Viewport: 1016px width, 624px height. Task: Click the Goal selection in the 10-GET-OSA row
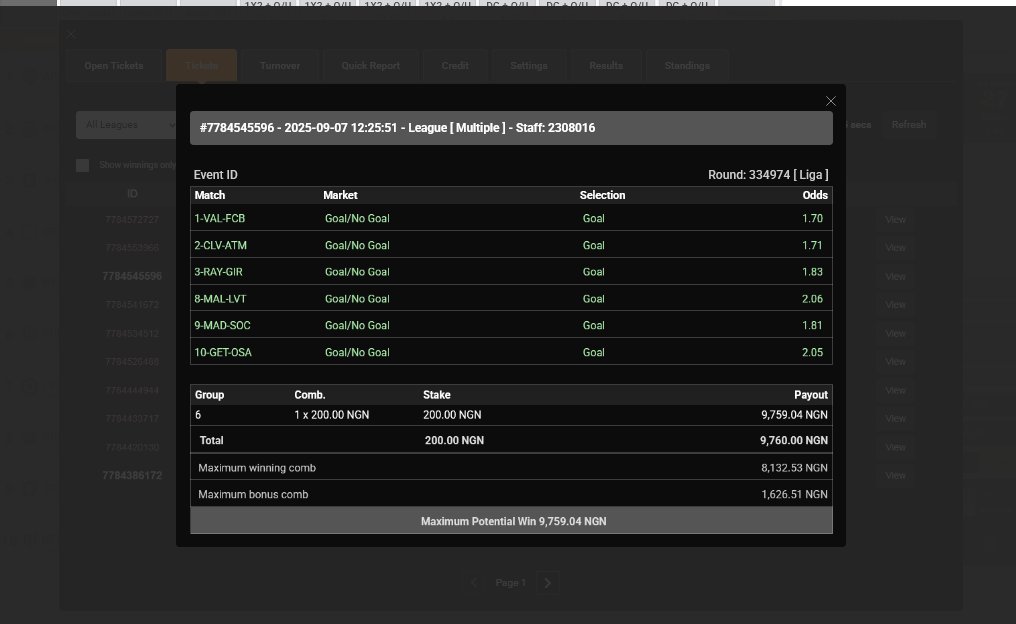point(594,352)
